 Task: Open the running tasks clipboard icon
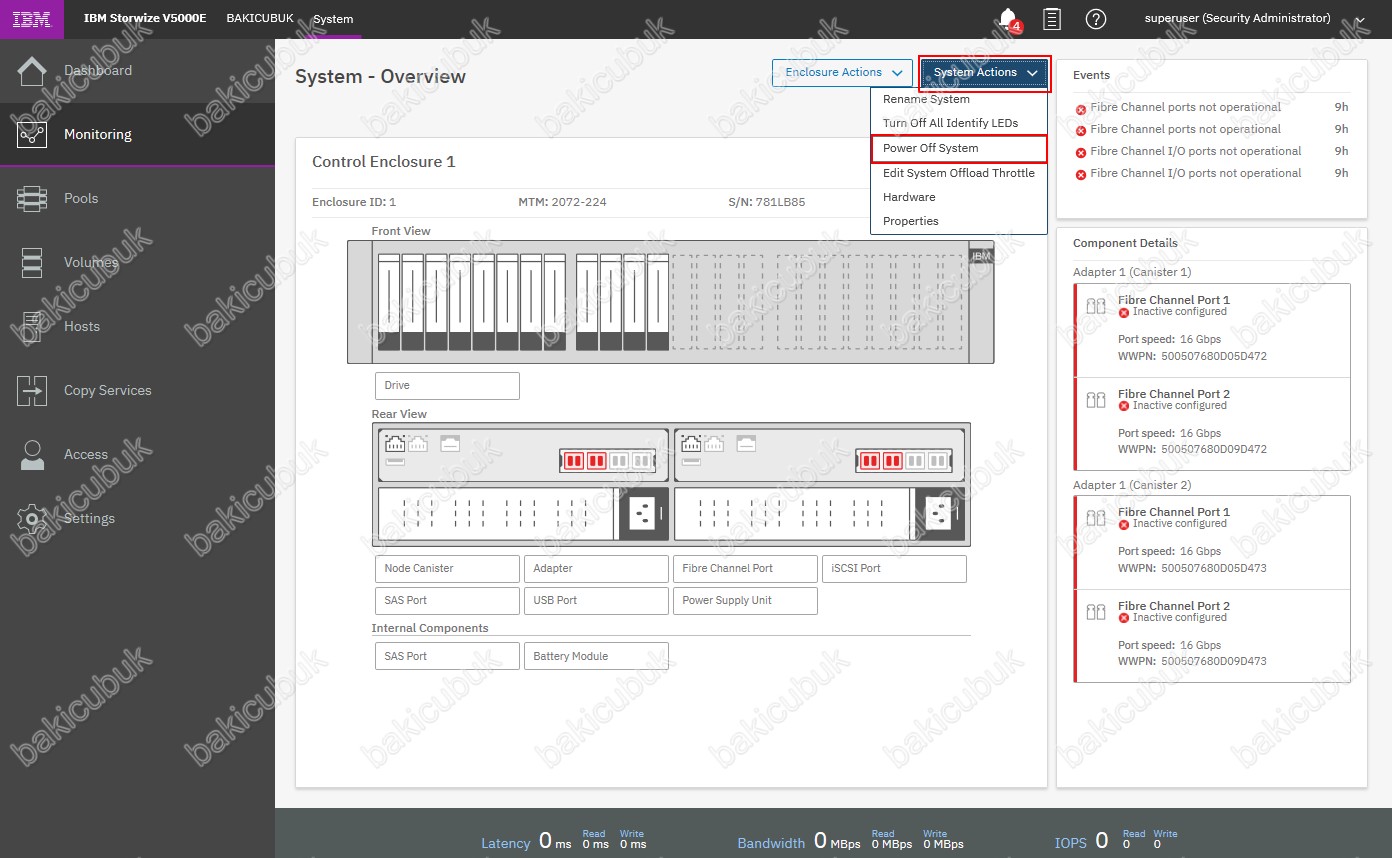pyautogui.click(x=1051, y=19)
